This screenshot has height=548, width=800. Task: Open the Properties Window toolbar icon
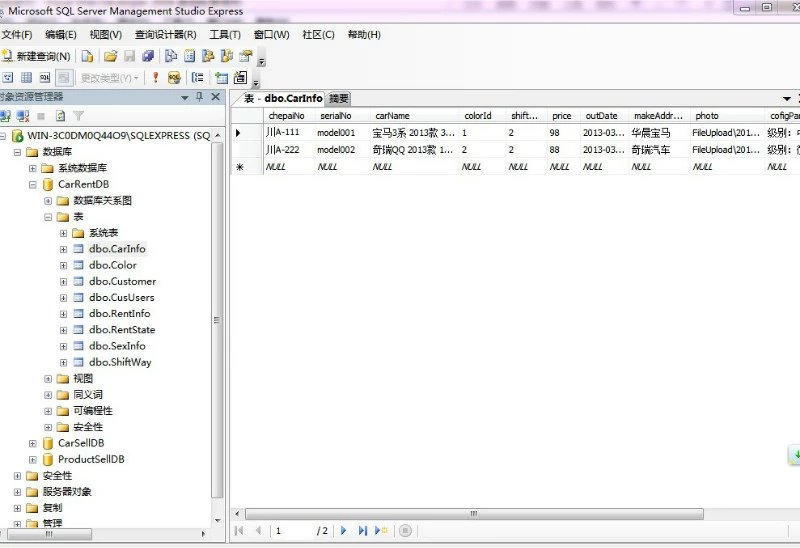[246, 56]
